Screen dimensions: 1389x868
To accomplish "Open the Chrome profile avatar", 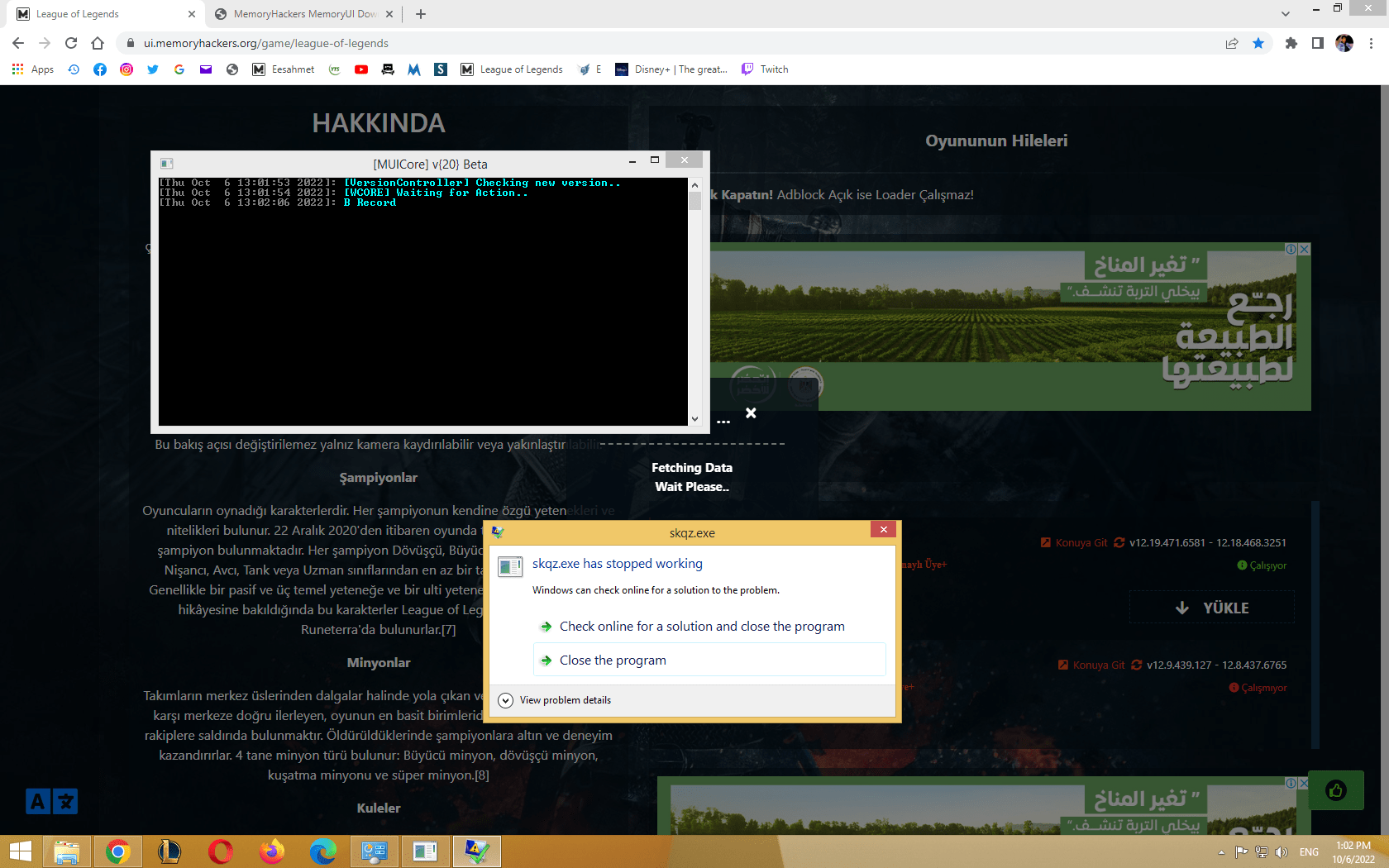I will pos(1344,43).
